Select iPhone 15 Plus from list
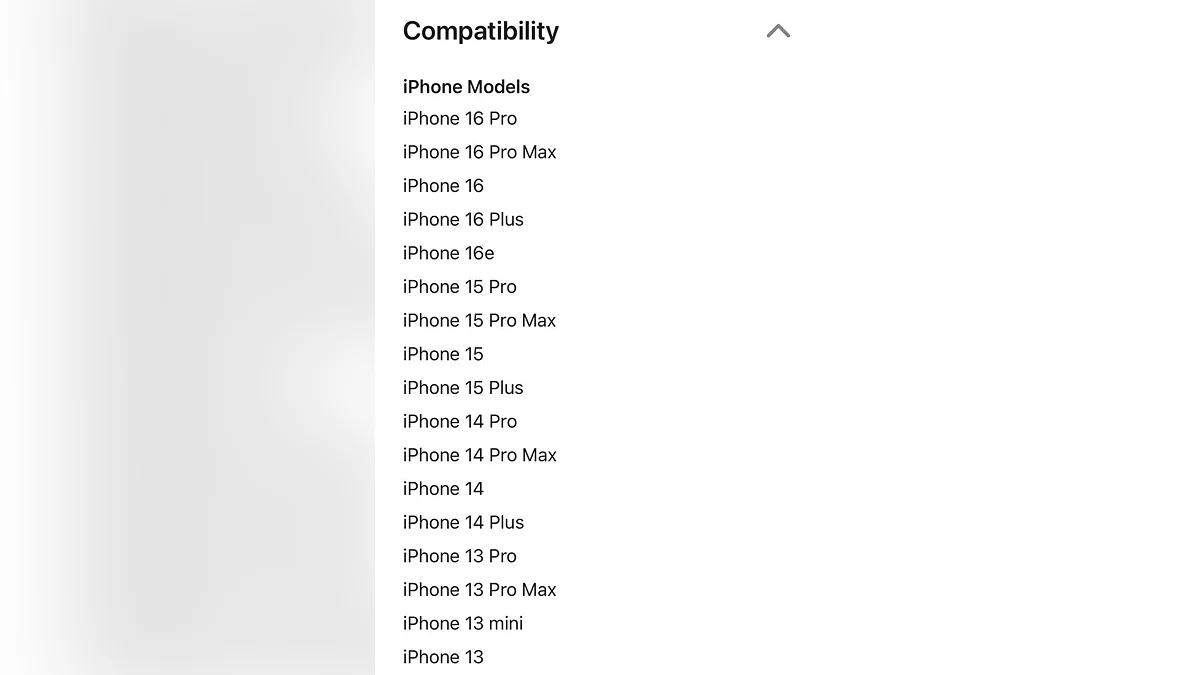This screenshot has height=675, width=1200. (x=463, y=388)
